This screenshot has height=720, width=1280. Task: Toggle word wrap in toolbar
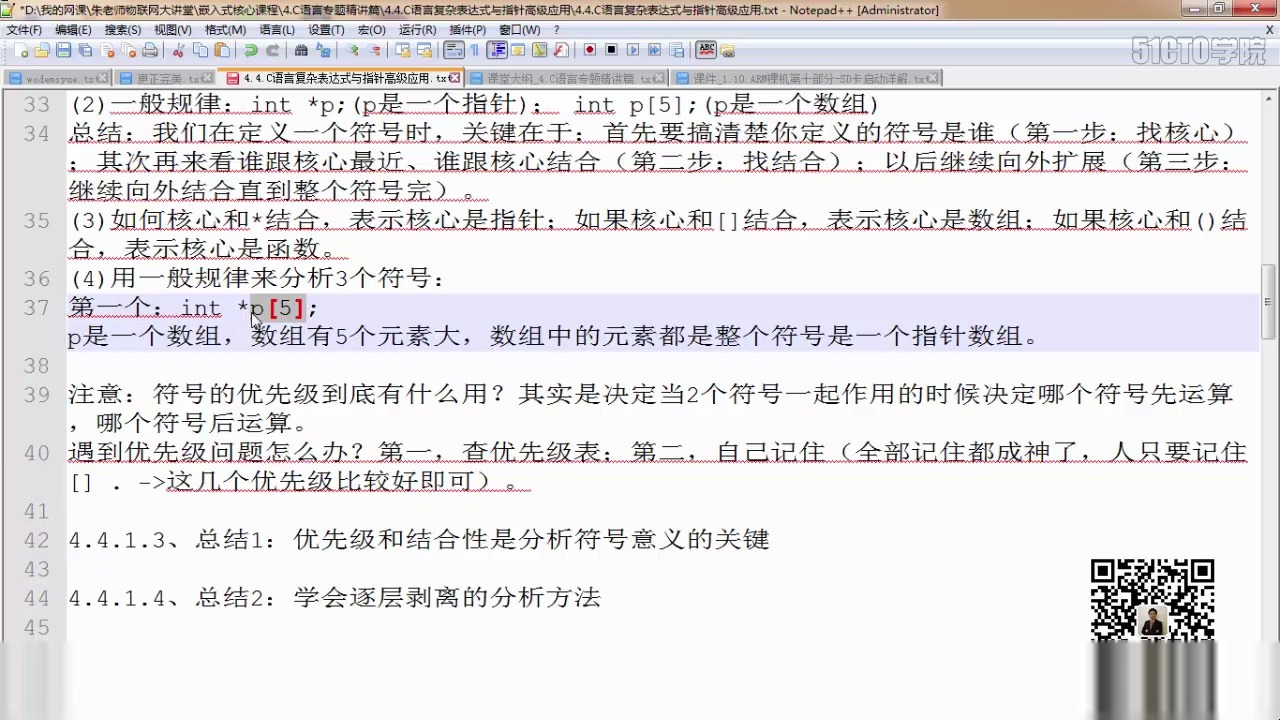(454, 50)
